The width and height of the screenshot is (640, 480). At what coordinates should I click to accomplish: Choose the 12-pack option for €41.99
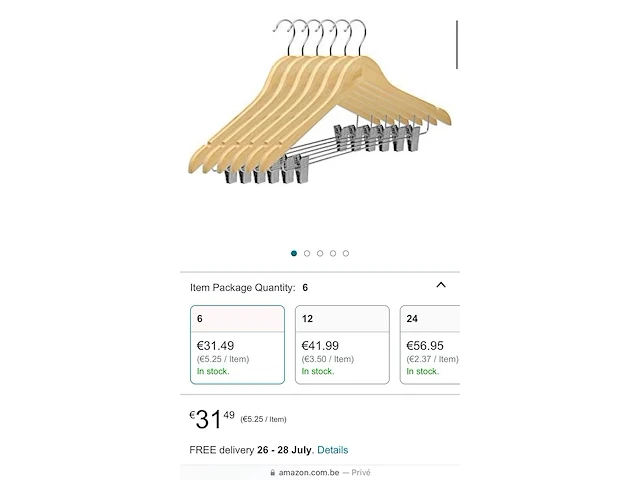pos(342,344)
